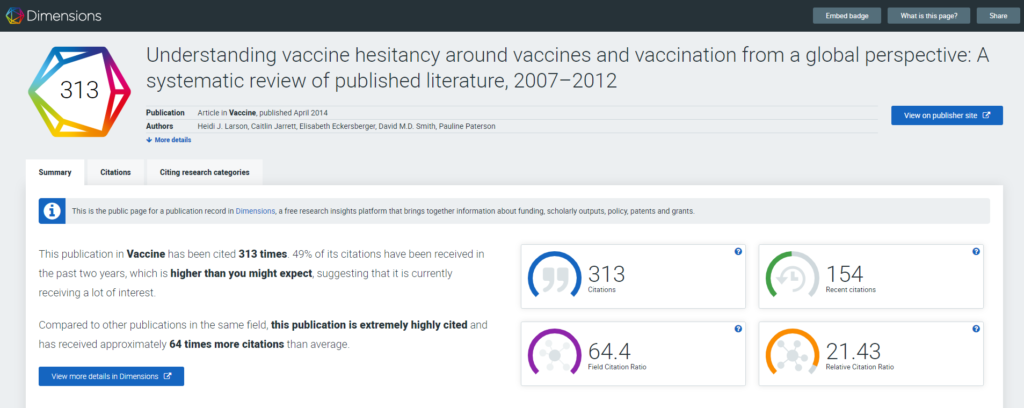Click the Embed badge button
Image resolution: width=1024 pixels, height=408 pixels.
click(x=847, y=16)
